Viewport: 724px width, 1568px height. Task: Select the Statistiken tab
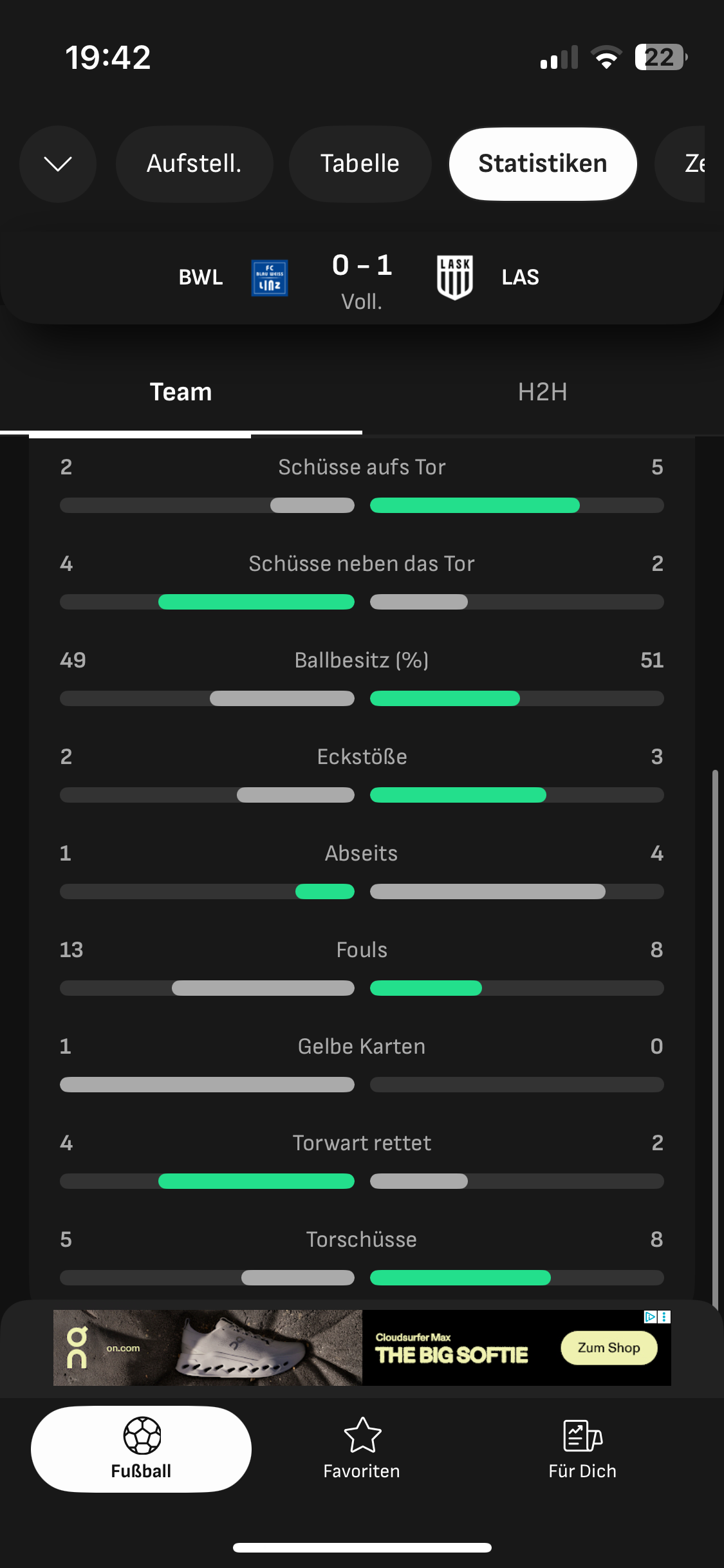tap(543, 164)
